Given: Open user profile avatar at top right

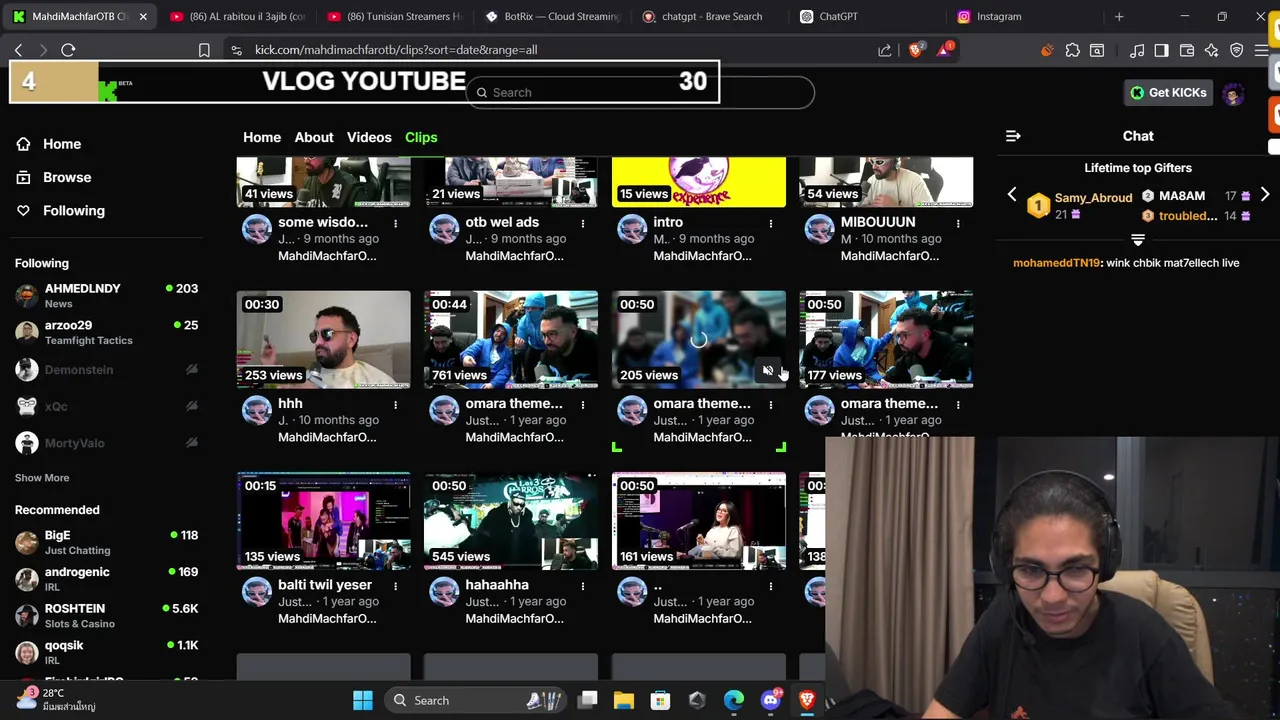Looking at the screenshot, I should click(1233, 93).
